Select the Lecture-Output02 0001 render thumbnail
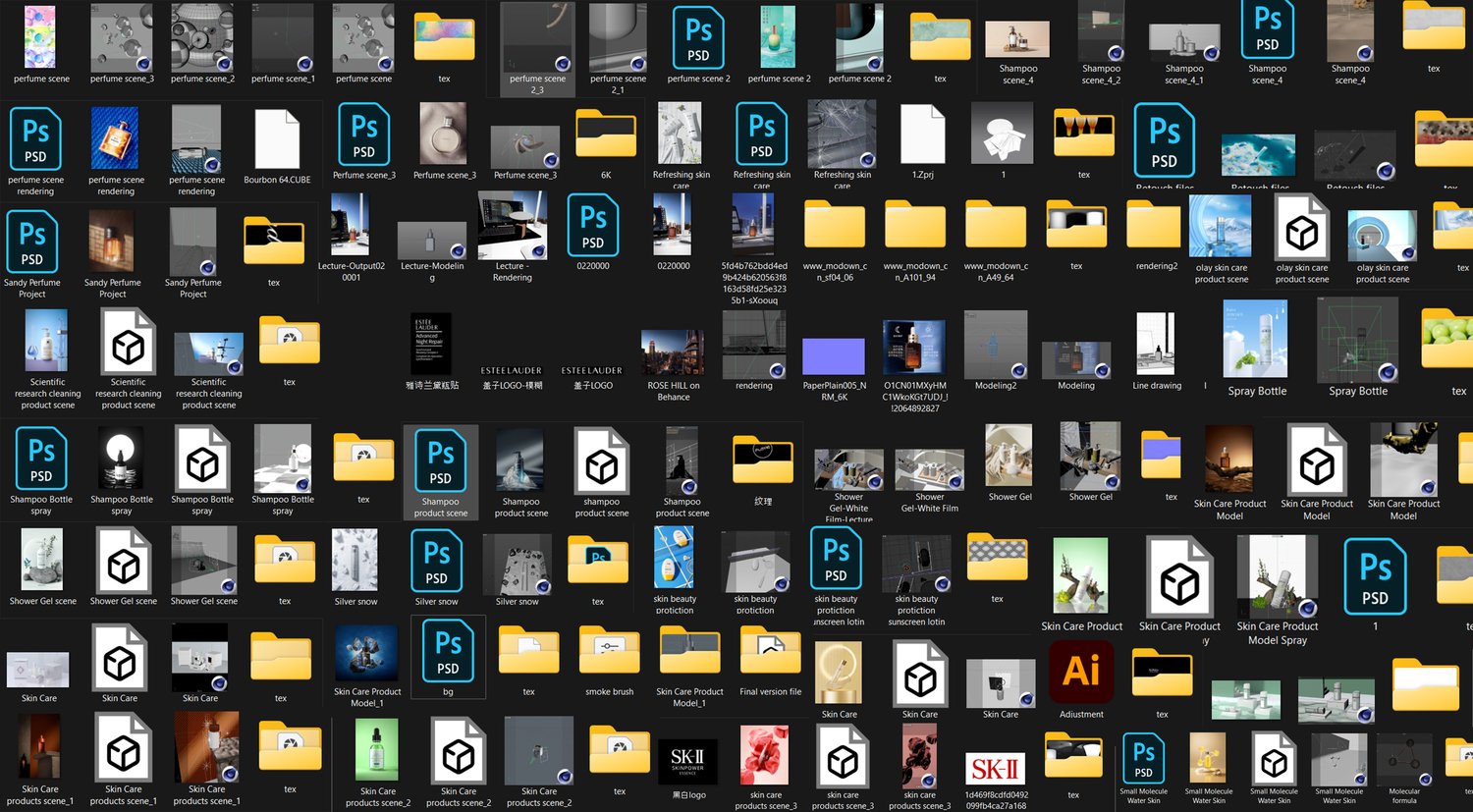Image resolution: width=1473 pixels, height=812 pixels. point(351,224)
